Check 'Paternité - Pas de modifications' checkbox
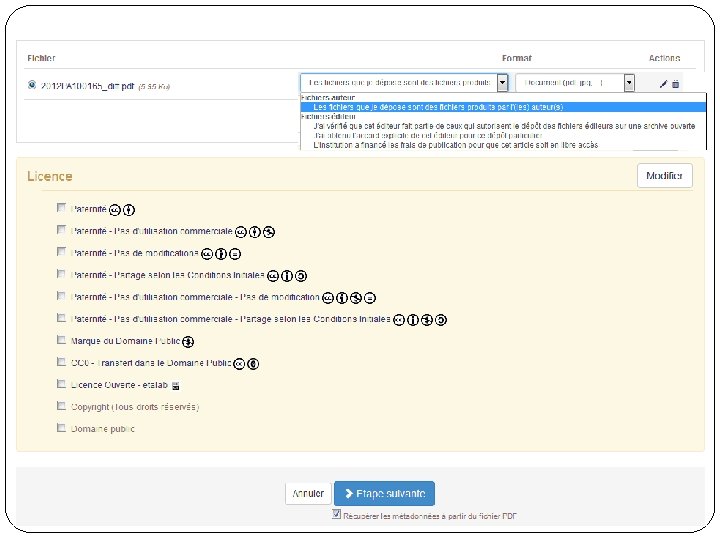720x540 pixels. [61, 251]
